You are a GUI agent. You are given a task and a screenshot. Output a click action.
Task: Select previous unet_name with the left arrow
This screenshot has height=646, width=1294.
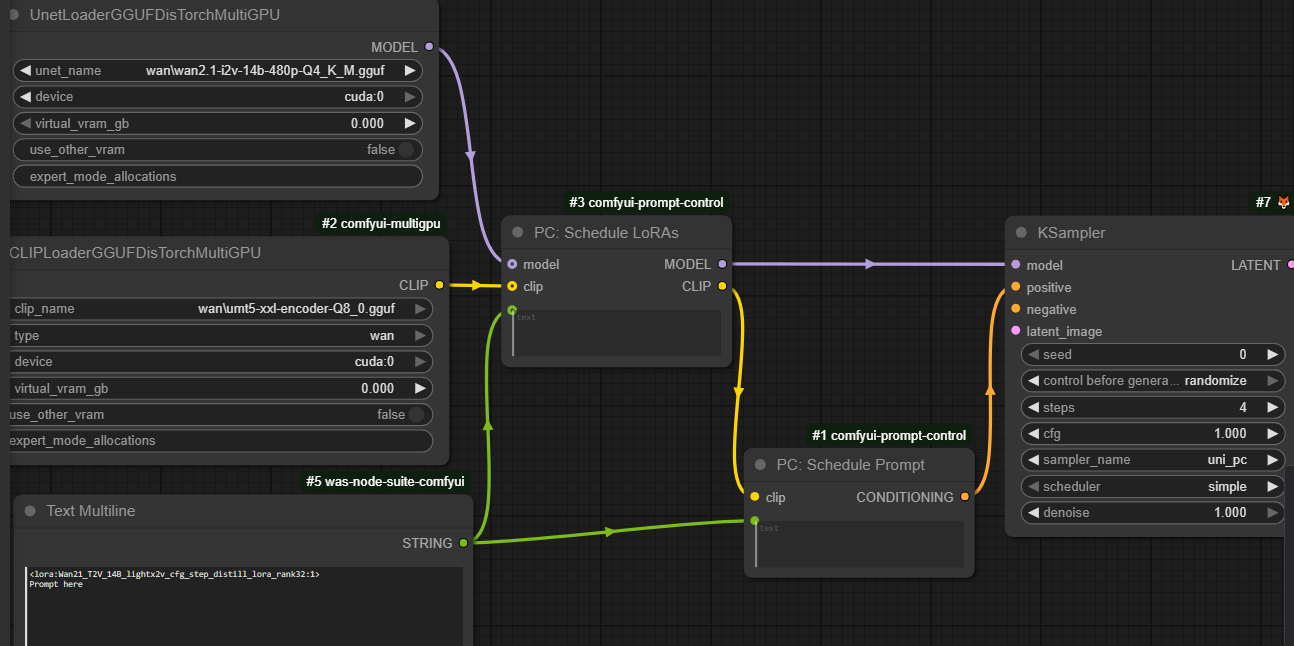click(26, 71)
